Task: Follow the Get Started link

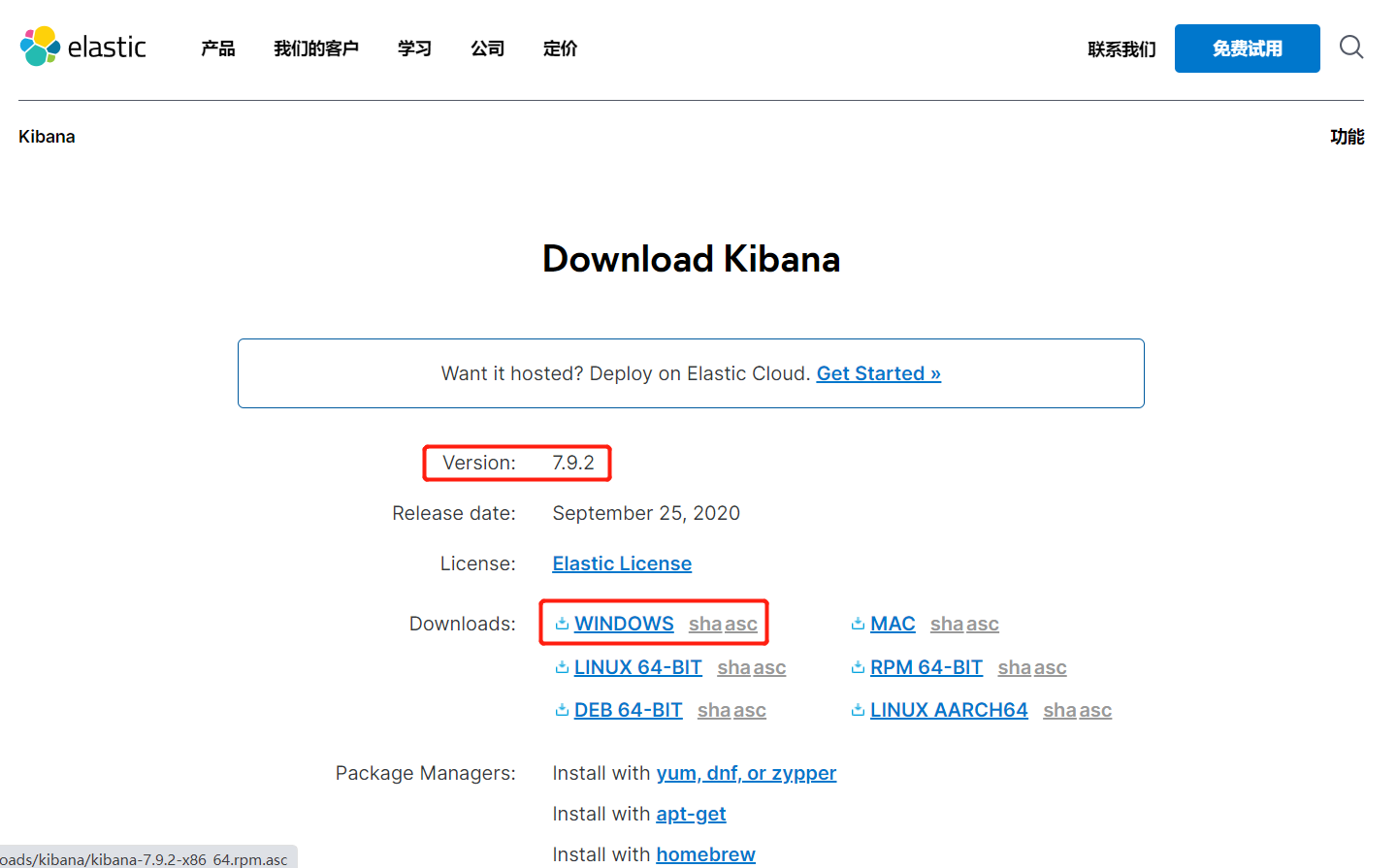Action: coord(879,373)
